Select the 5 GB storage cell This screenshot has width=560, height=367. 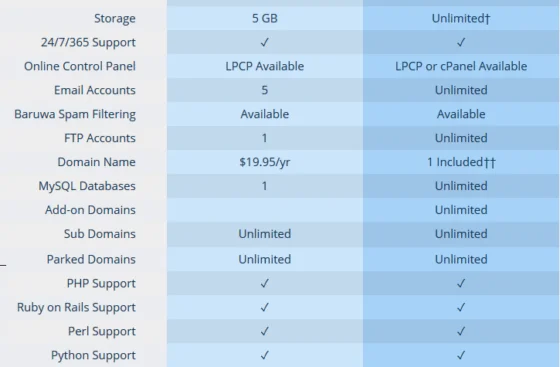pyautogui.click(x=265, y=18)
